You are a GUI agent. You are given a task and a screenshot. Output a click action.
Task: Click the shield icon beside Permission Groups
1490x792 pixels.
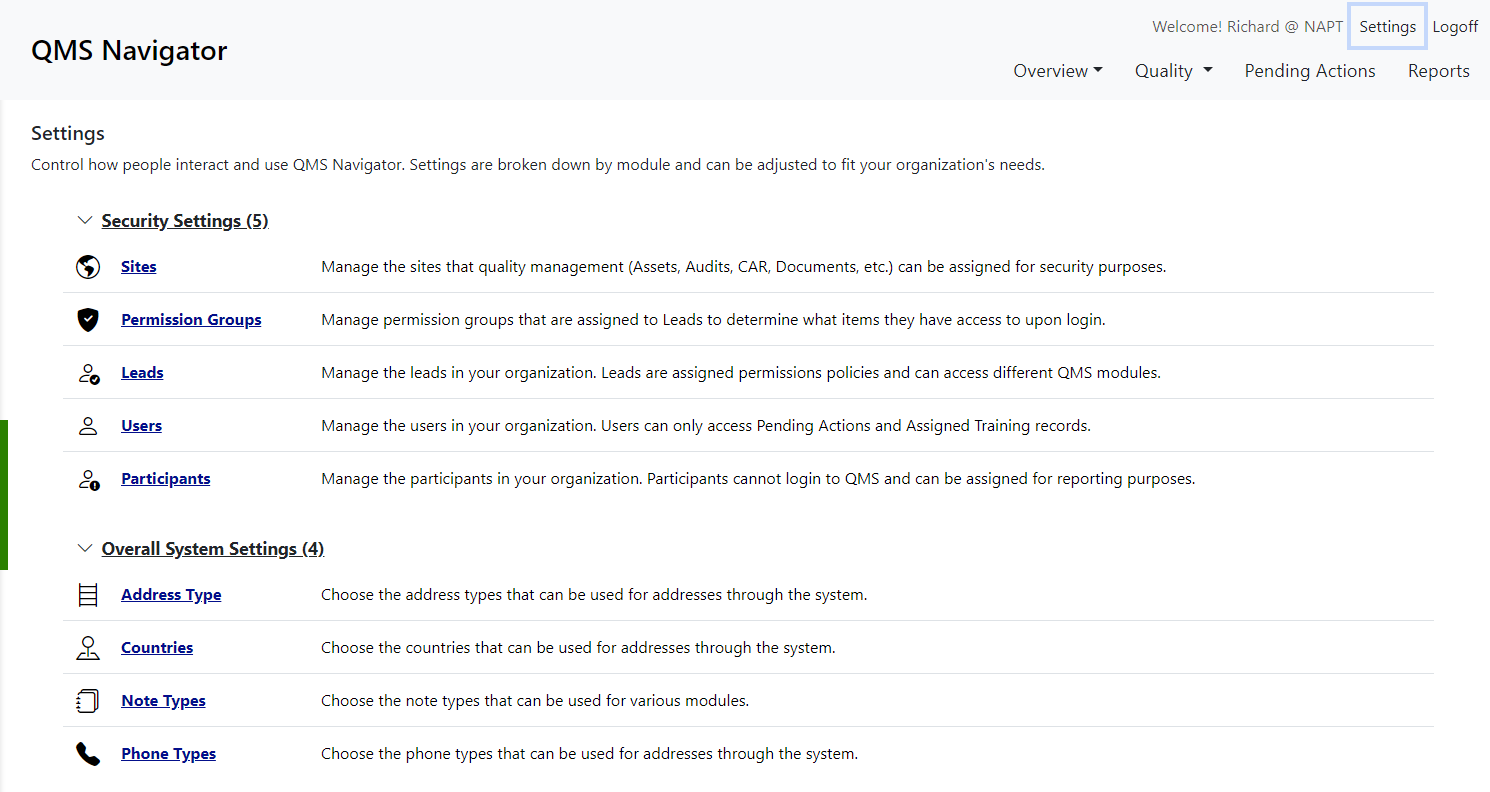click(88, 320)
